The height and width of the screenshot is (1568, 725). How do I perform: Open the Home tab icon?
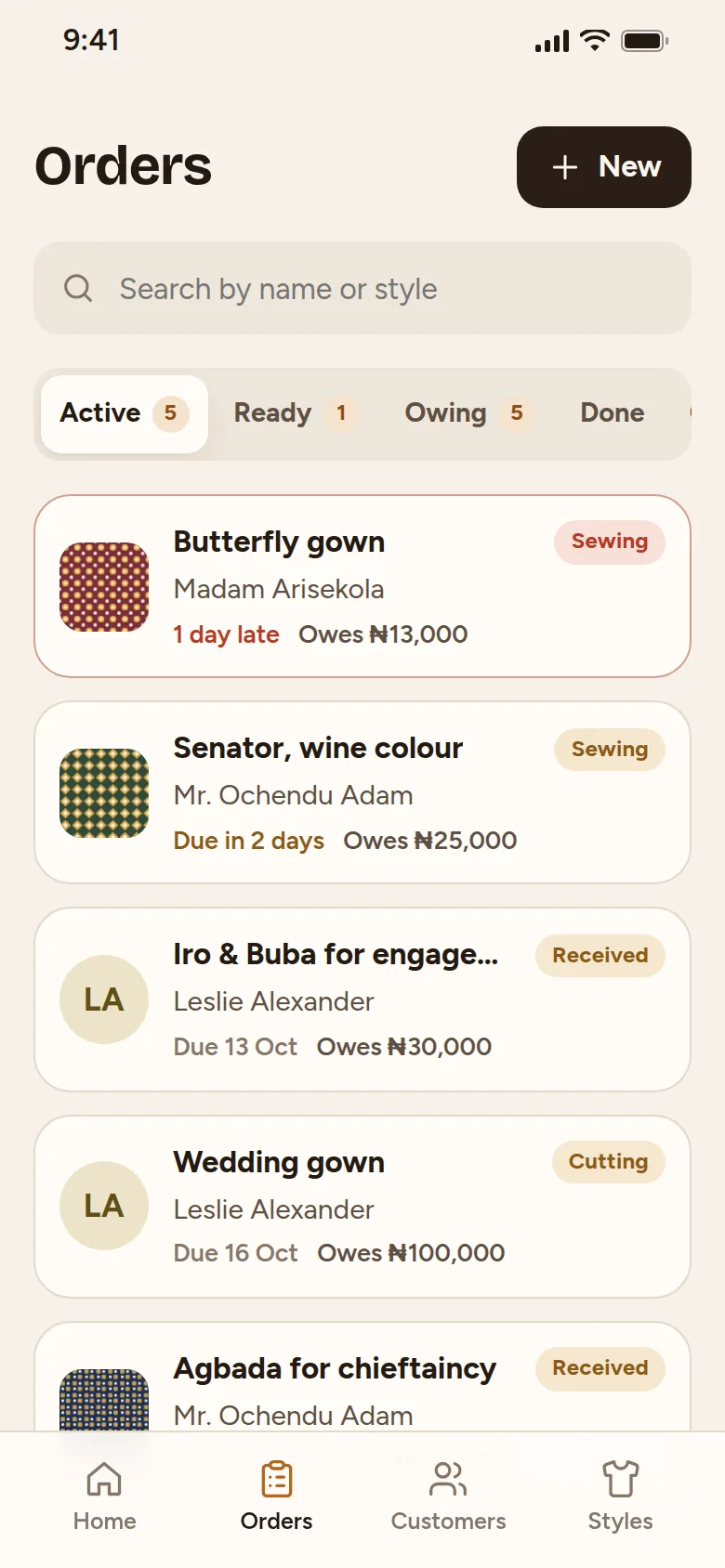(104, 1479)
